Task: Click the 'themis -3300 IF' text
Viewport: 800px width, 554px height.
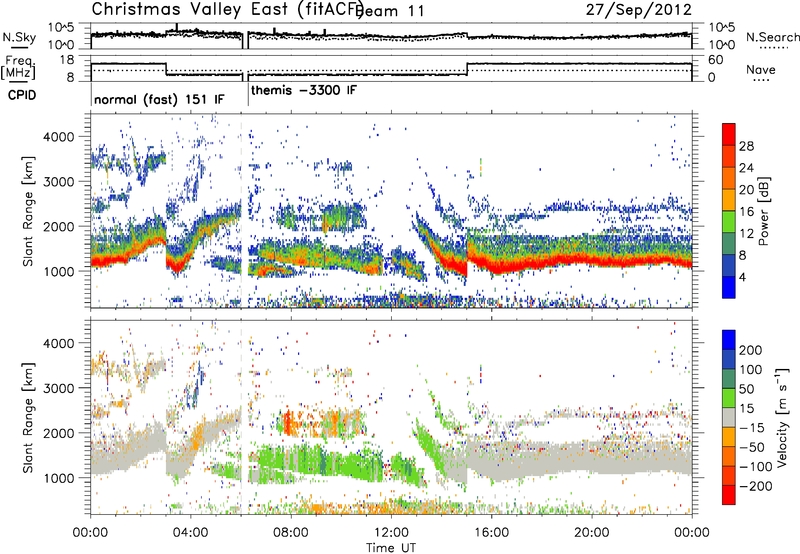Action: [x=304, y=91]
